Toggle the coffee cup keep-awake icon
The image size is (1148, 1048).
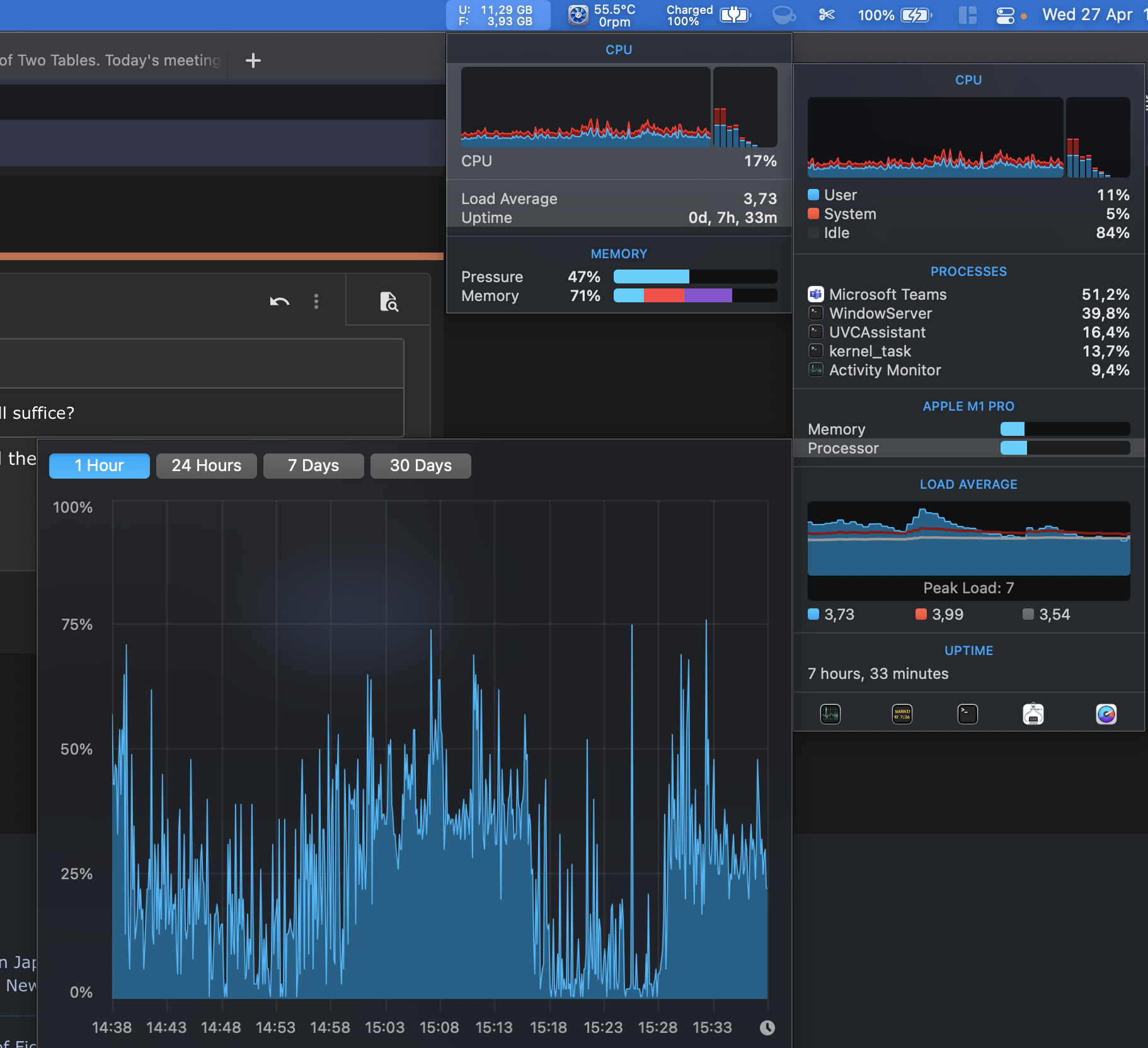pyautogui.click(x=783, y=14)
